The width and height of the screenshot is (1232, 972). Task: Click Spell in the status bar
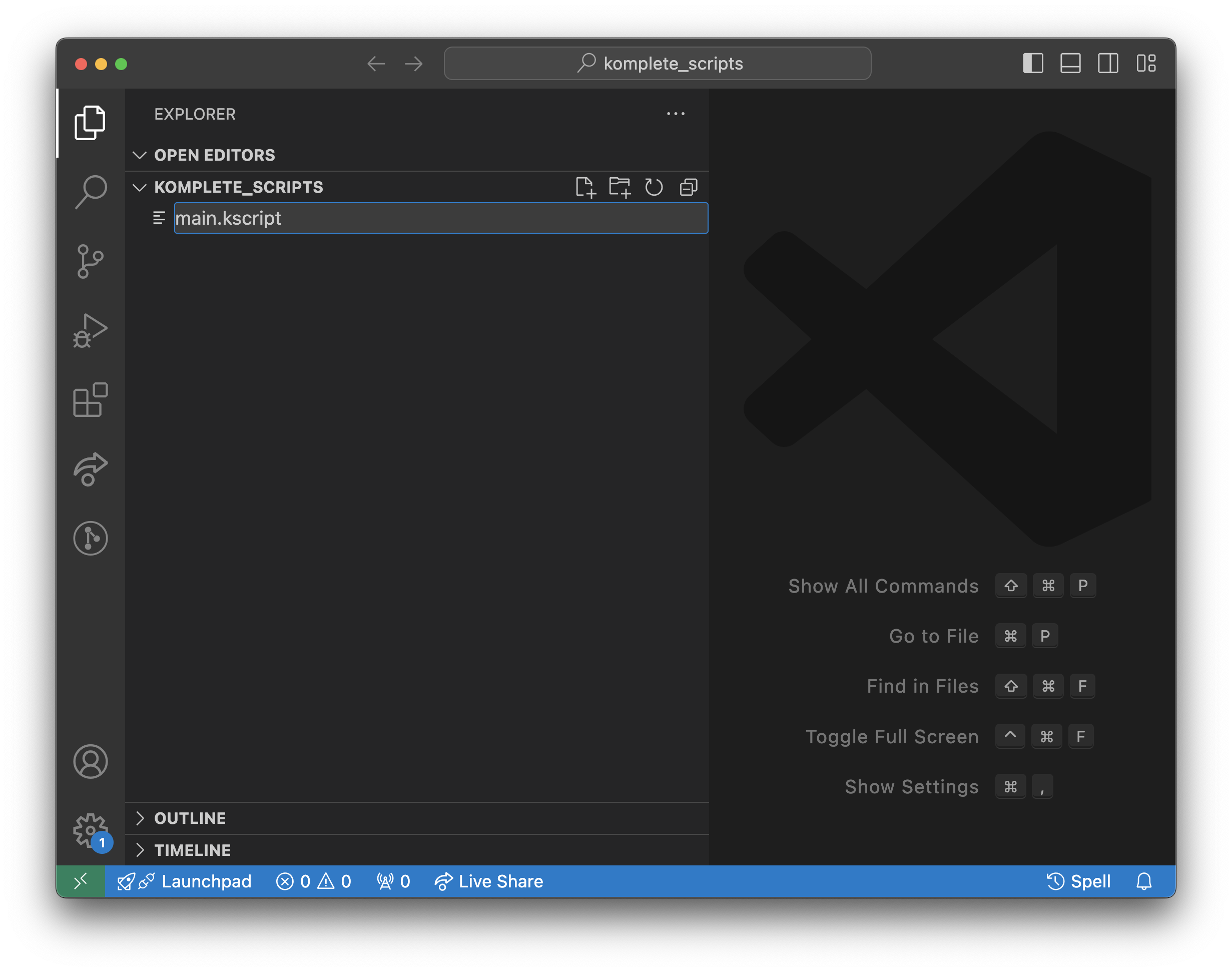coord(1078,881)
